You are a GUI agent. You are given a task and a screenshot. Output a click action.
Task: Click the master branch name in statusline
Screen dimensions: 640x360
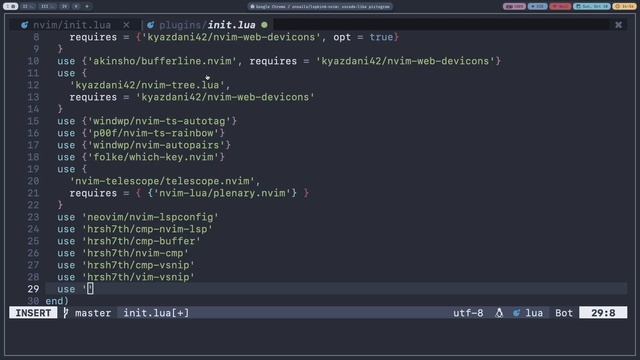(x=93, y=313)
